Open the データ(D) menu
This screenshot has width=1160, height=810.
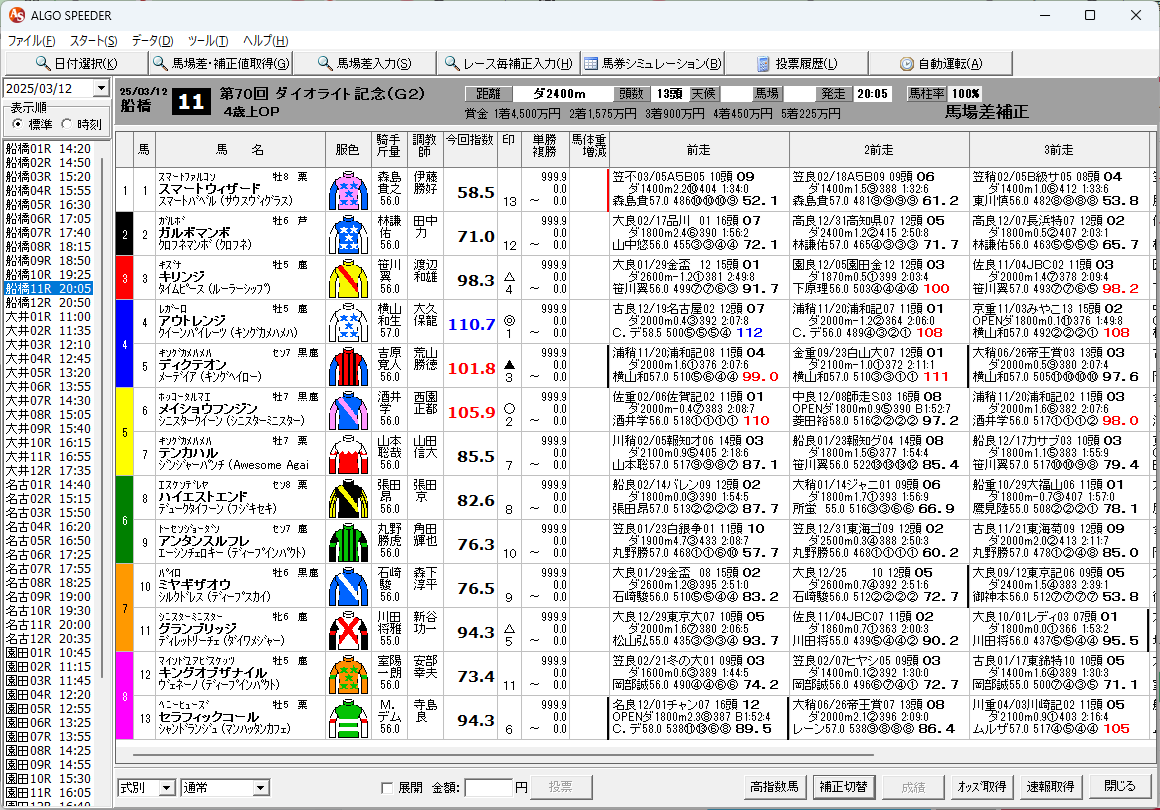click(x=152, y=41)
